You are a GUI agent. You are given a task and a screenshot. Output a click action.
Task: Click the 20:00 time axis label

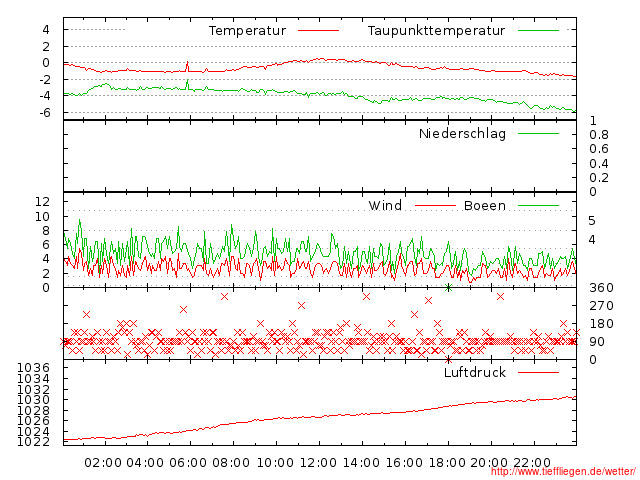click(489, 463)
